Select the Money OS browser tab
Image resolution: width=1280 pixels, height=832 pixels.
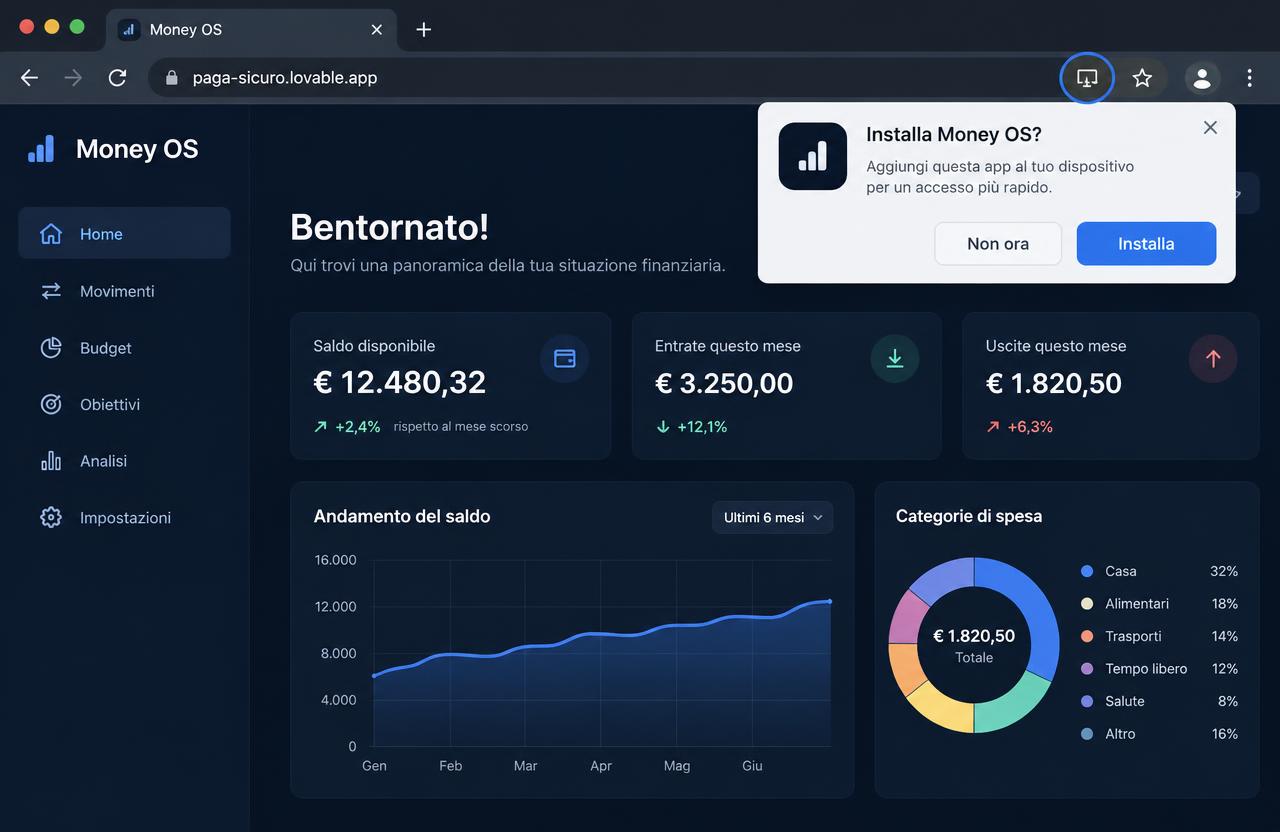250,30
